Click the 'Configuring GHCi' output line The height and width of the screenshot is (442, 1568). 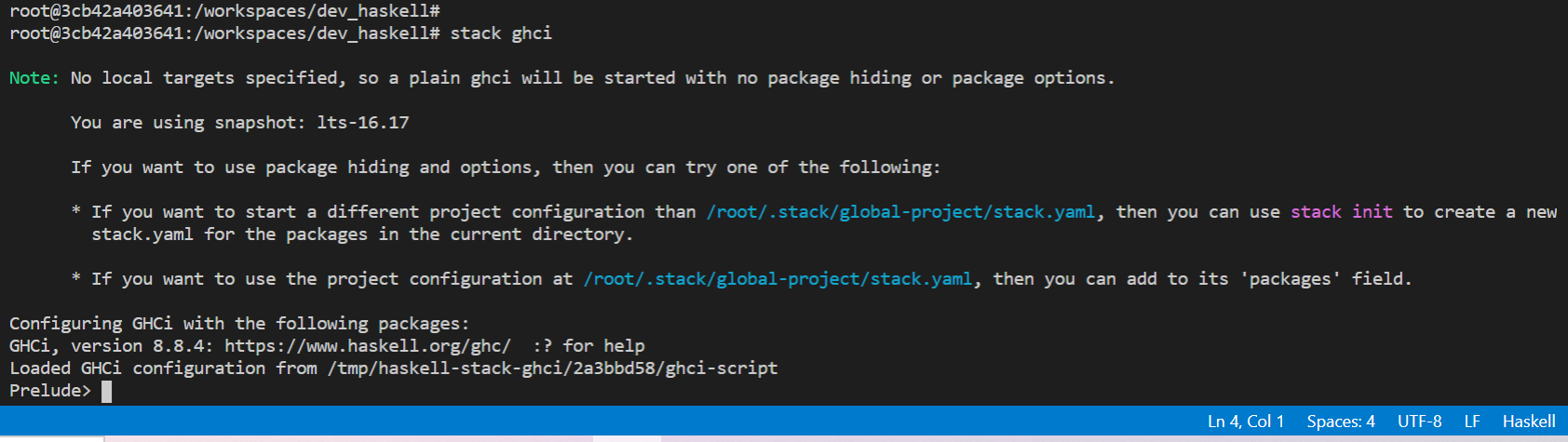(239, 324)
